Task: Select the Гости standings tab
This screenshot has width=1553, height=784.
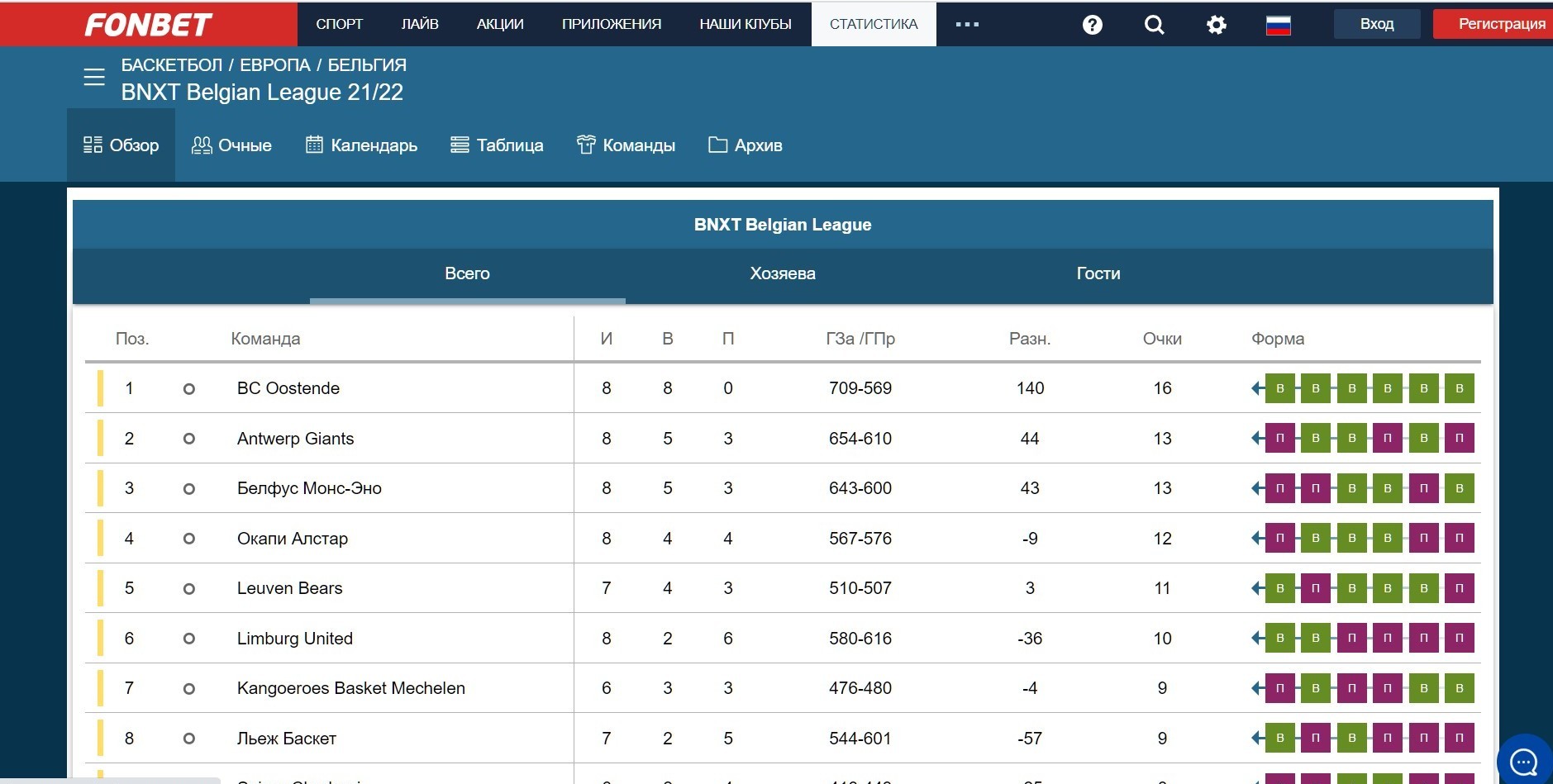Action: (x=1098, y=274)
